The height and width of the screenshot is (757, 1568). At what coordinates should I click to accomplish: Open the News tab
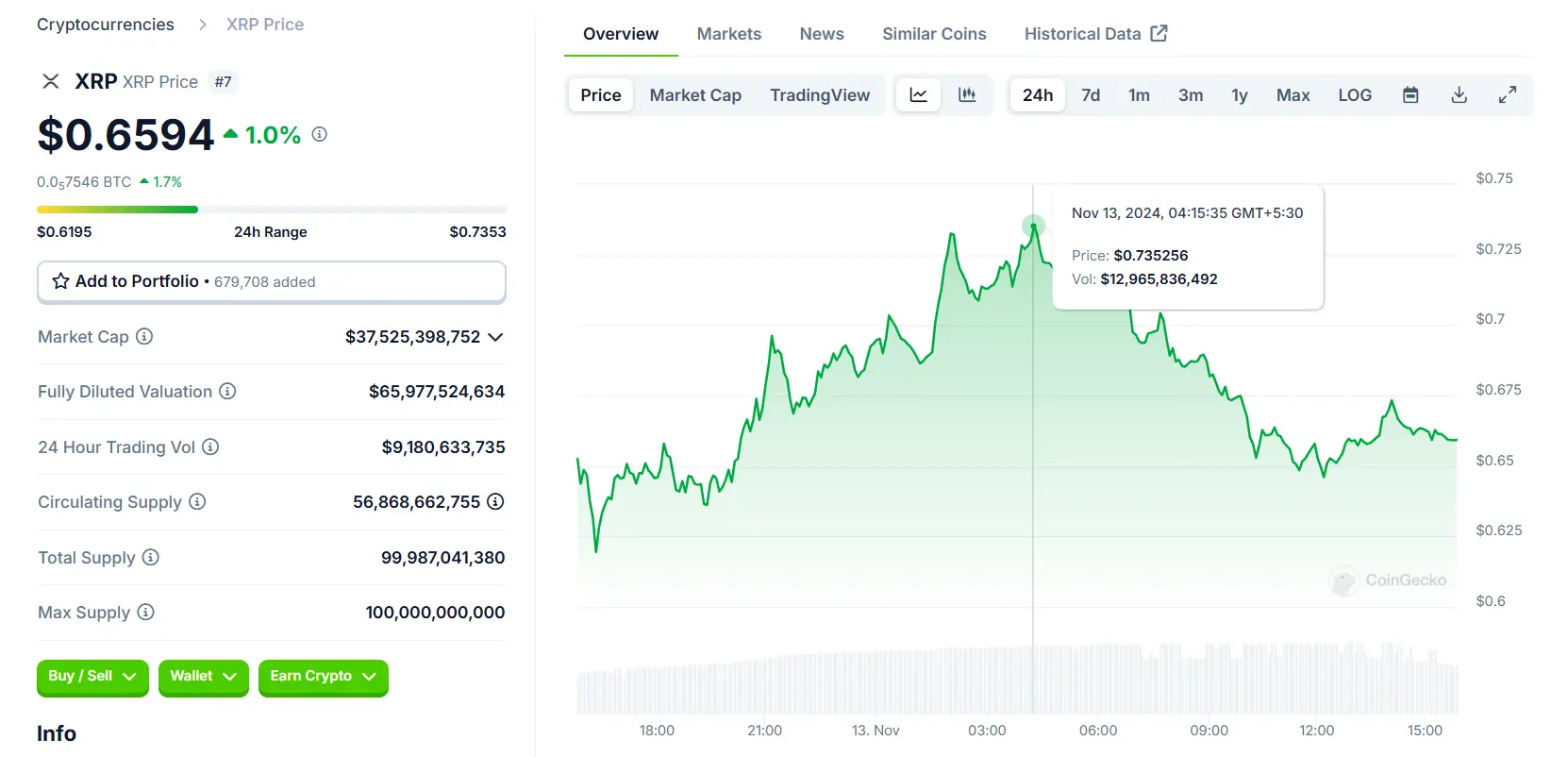822,34
